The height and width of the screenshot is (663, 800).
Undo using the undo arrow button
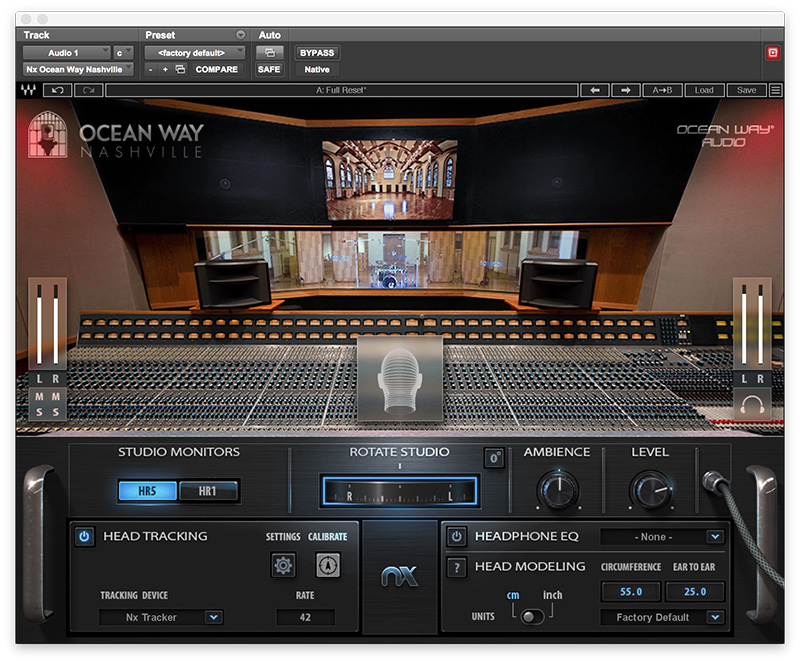pyautogui.click(x=57, y=90)
